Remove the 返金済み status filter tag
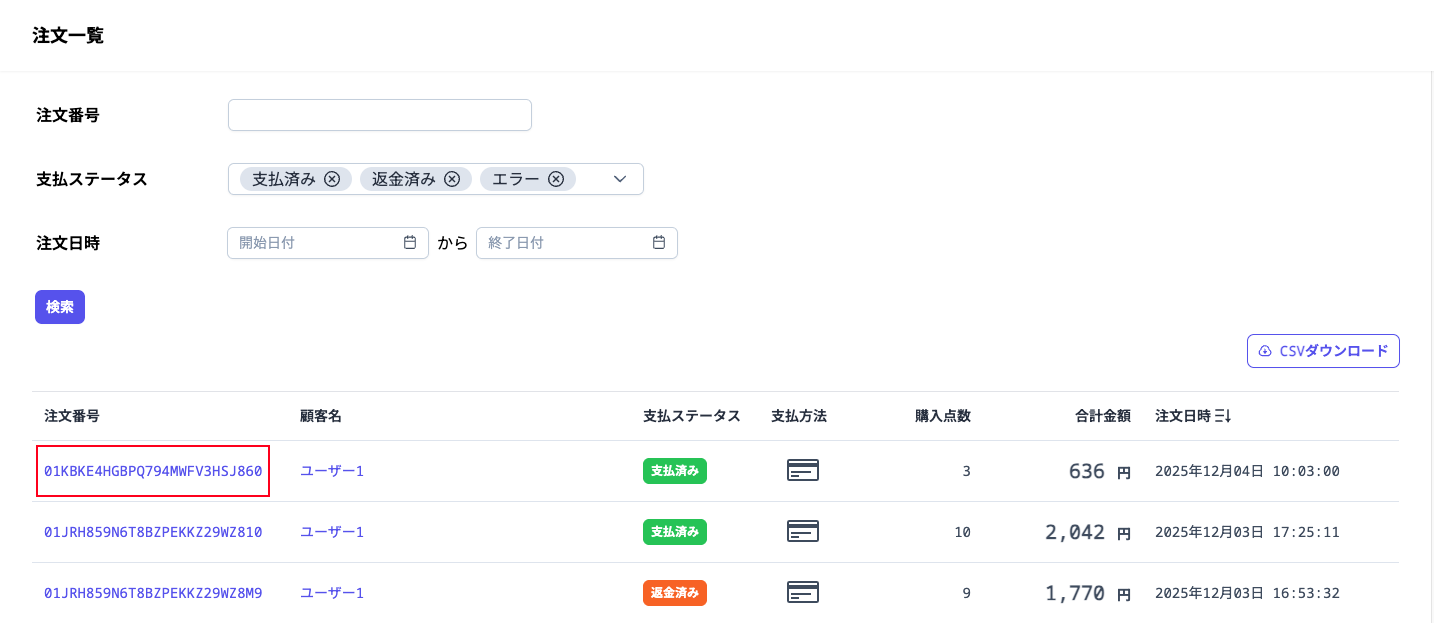The image size is (1434, 623). pyautogui.click(x=452, y=179)
